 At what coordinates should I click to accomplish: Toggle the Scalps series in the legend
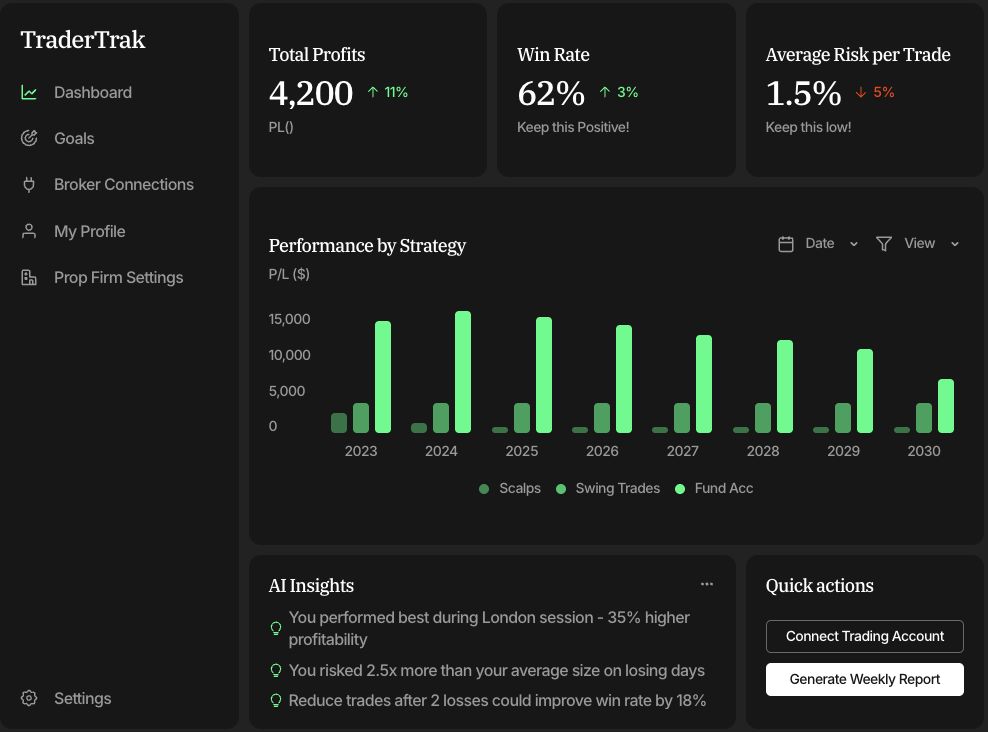coord(510,488)
